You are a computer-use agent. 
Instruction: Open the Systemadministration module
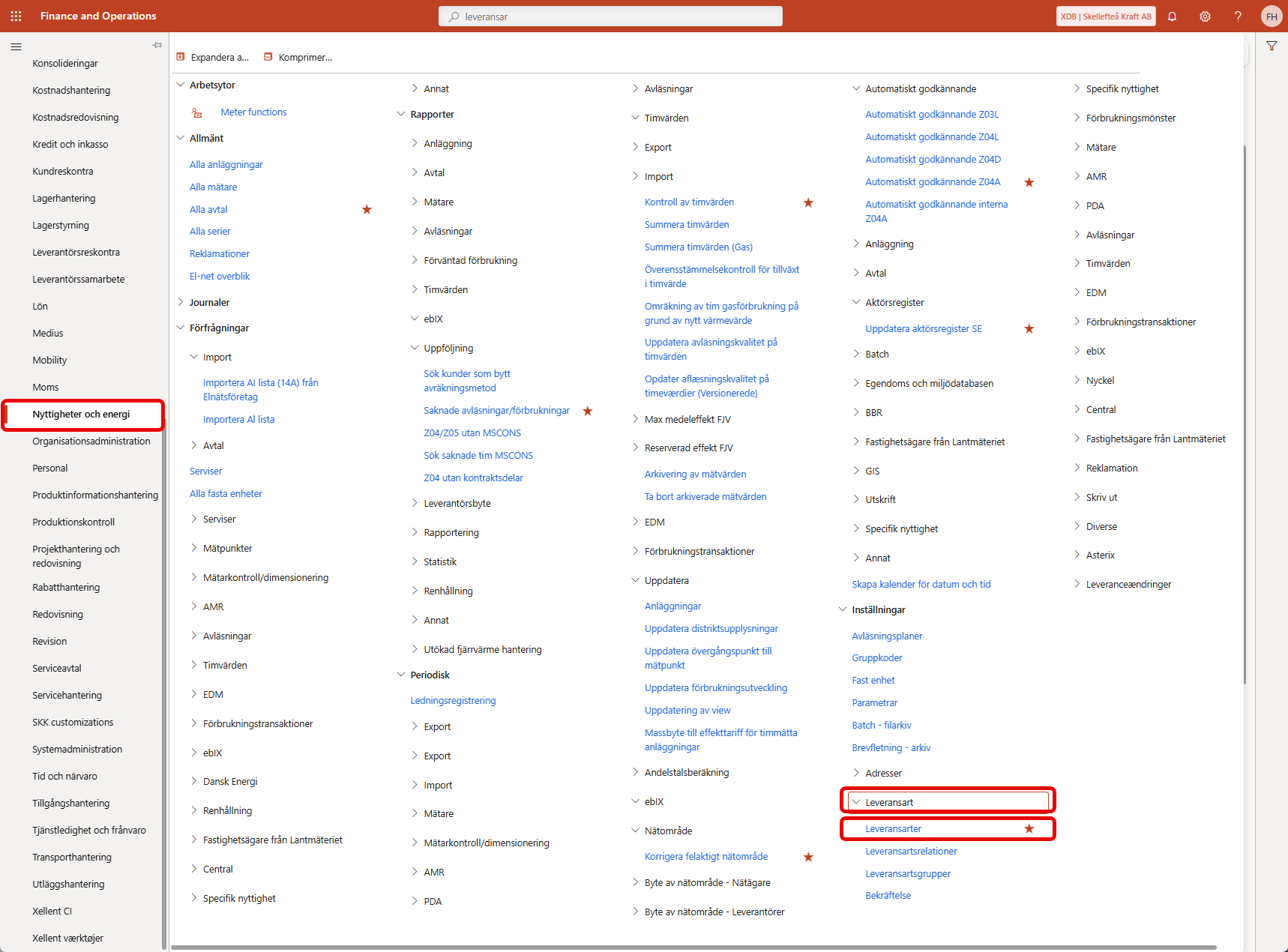(77, 749)
